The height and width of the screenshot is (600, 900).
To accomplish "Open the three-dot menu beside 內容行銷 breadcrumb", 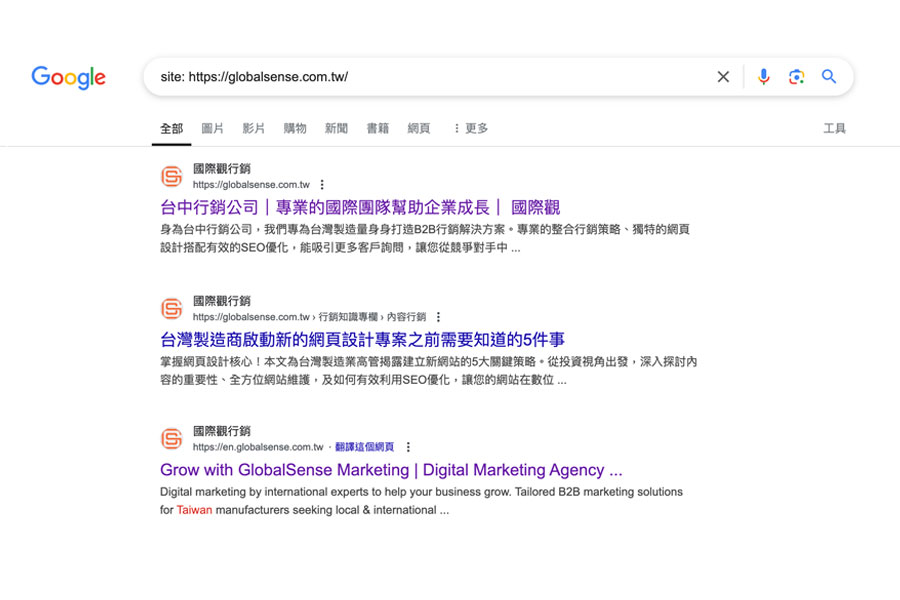I will click(439, 317).
